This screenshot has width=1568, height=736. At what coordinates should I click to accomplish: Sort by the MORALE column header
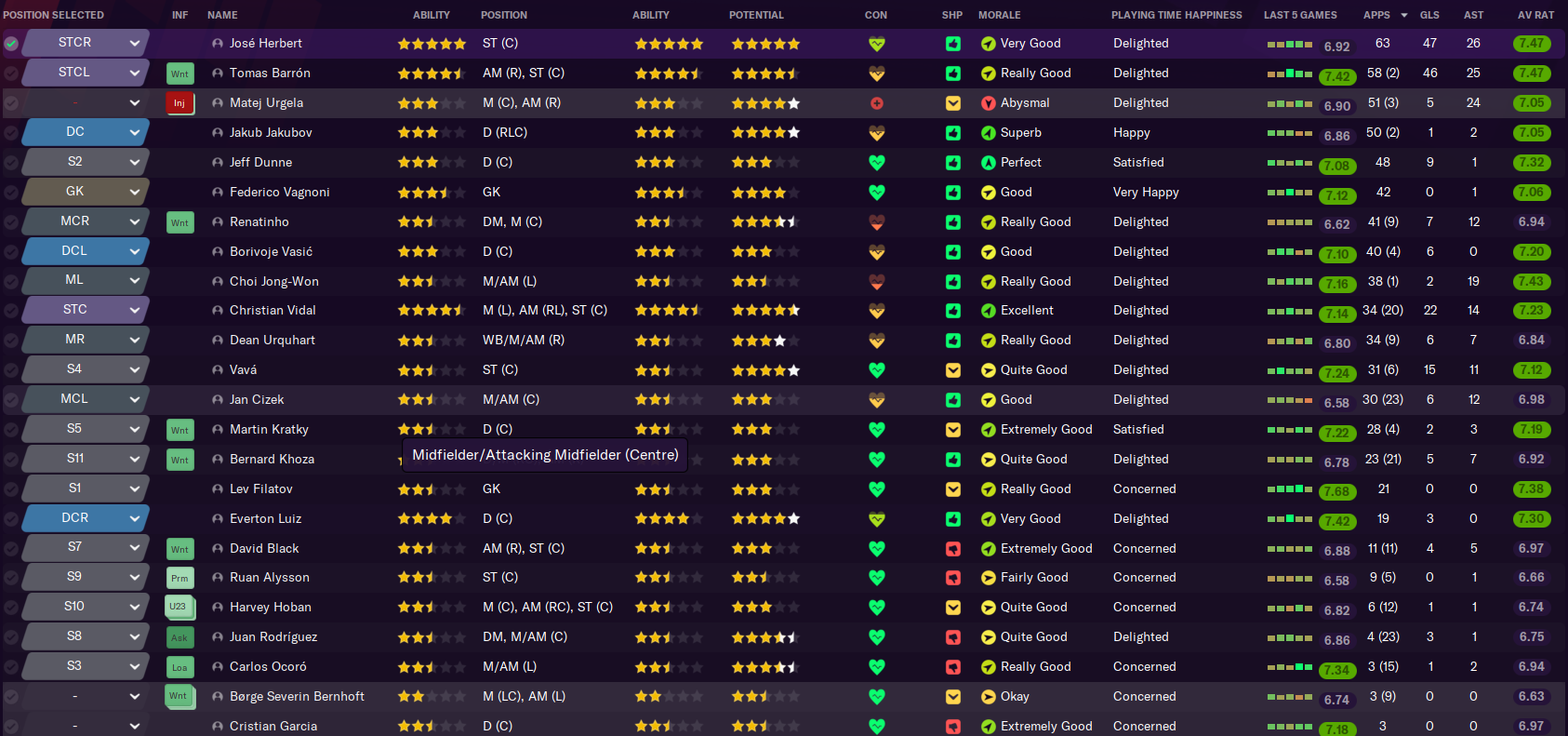(x=999, y=15)
